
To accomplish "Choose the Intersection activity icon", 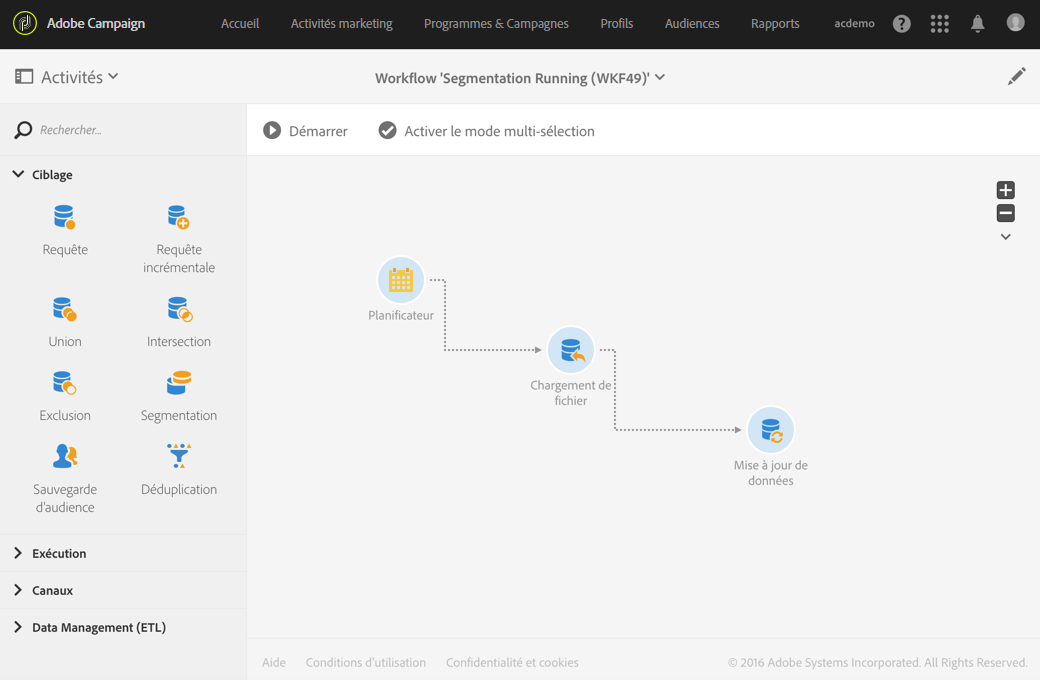I will [x=179, y=309].
